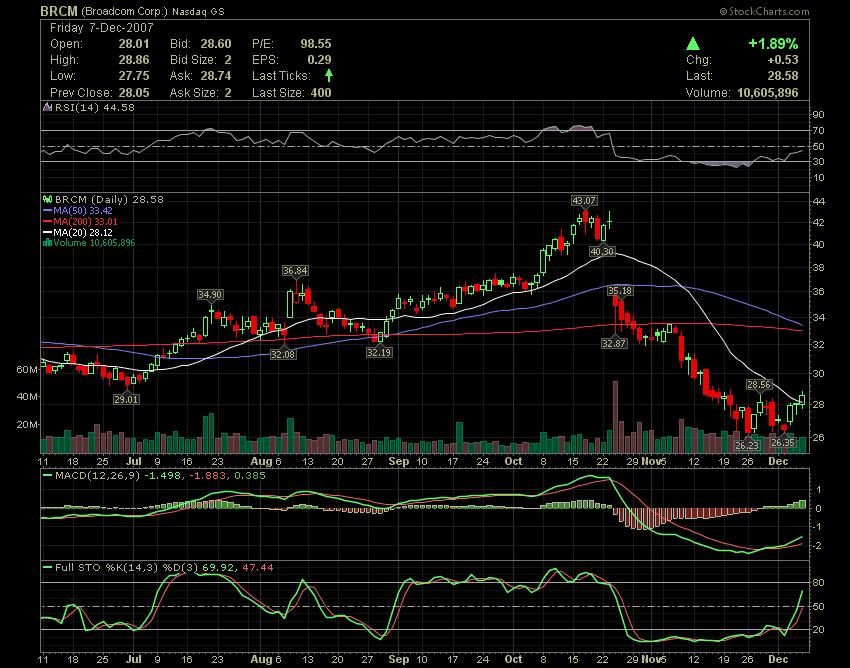Screen dimensions: 850x668
Task: Click the candlestick icon before BRCM (Daily)
Action: click(48, 200)
